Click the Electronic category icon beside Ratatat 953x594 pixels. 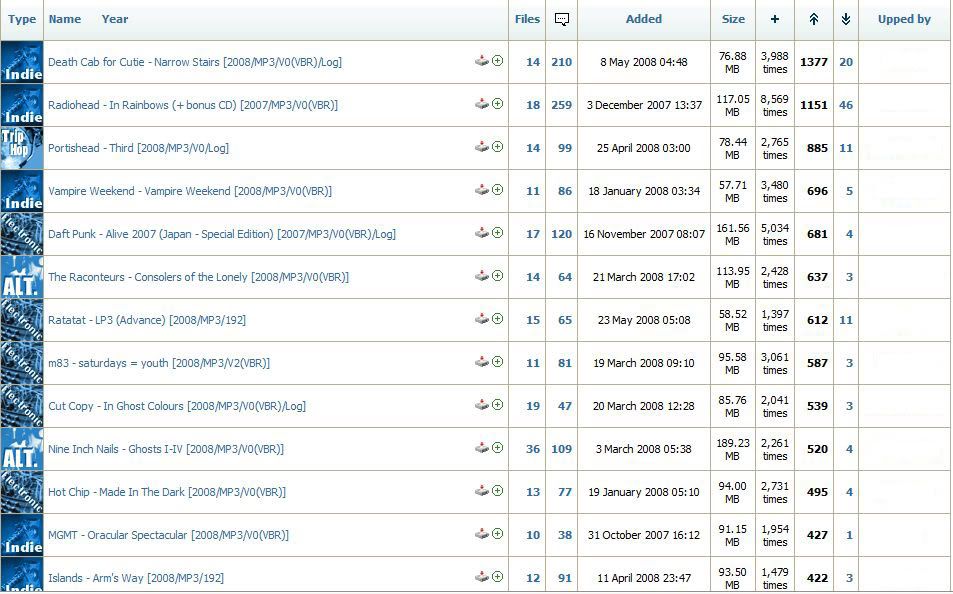[22, 319]
